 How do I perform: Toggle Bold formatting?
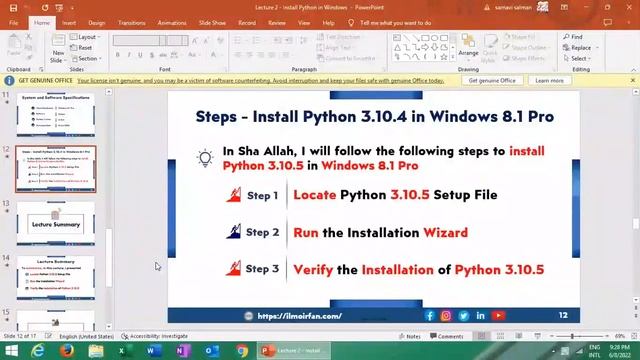point(118,55)
